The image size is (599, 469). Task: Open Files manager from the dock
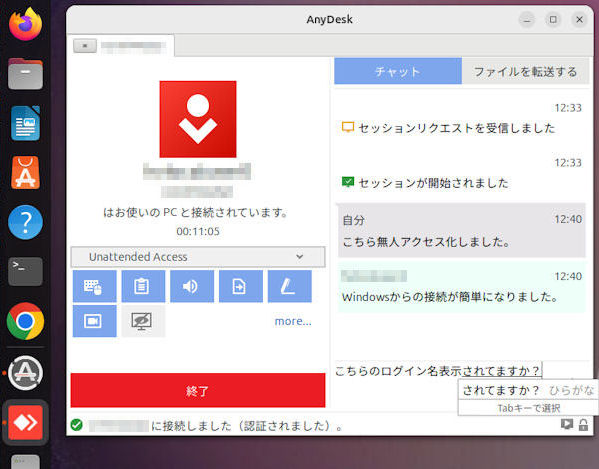[25, 73]
